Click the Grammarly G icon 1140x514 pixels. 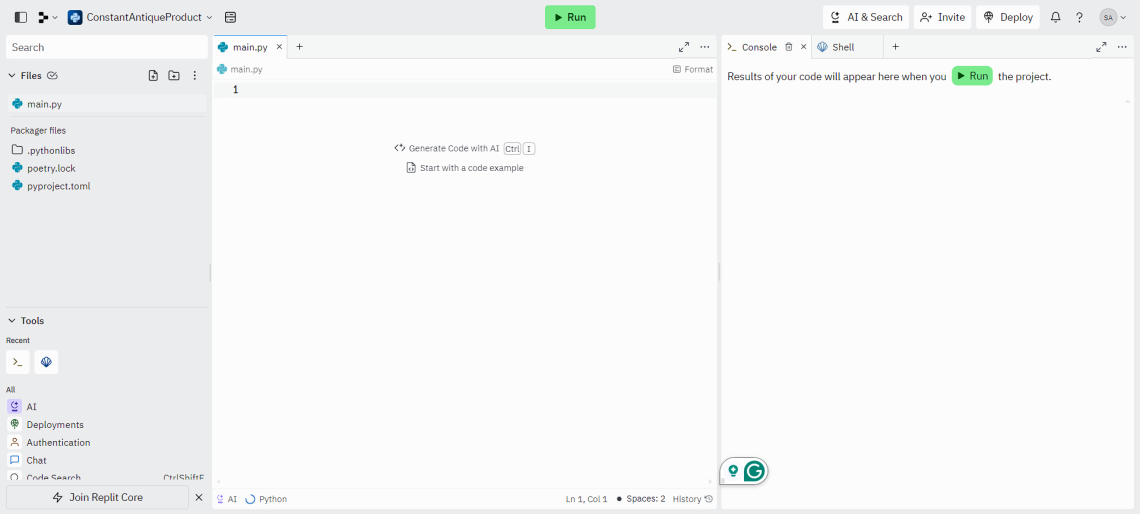pyautogui.click(x=754, y=471)
